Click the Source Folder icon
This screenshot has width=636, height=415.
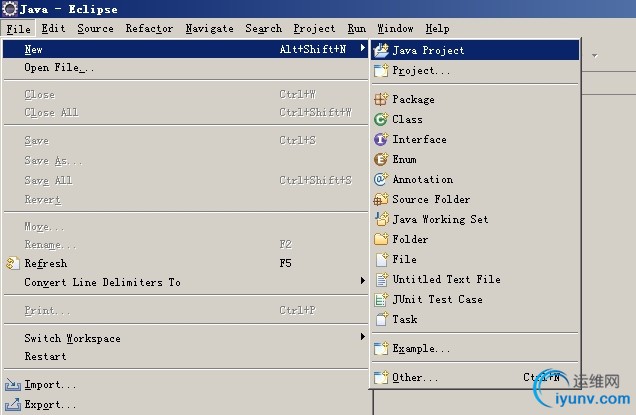(381, 199)
